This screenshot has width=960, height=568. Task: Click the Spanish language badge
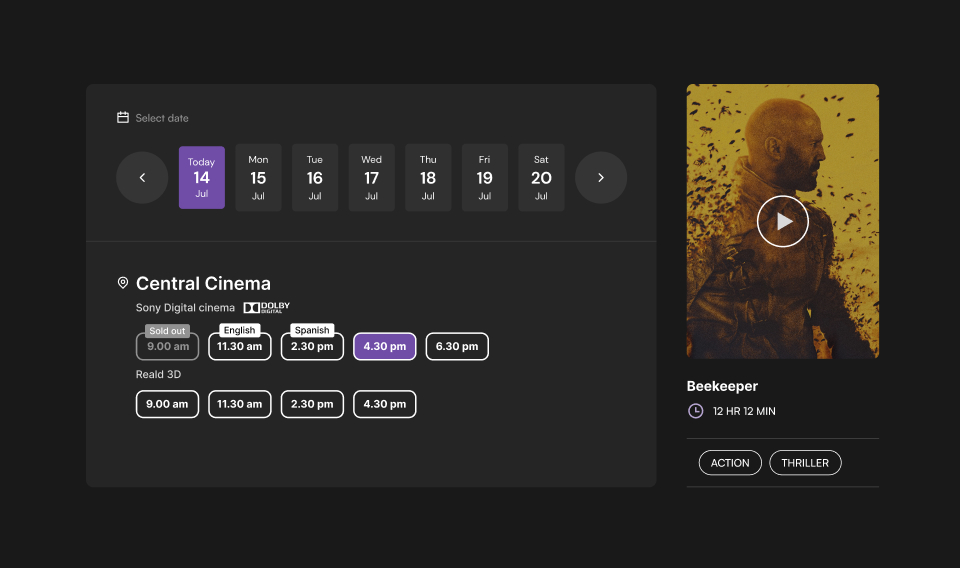pyautogui.click(x=312, y=330)
